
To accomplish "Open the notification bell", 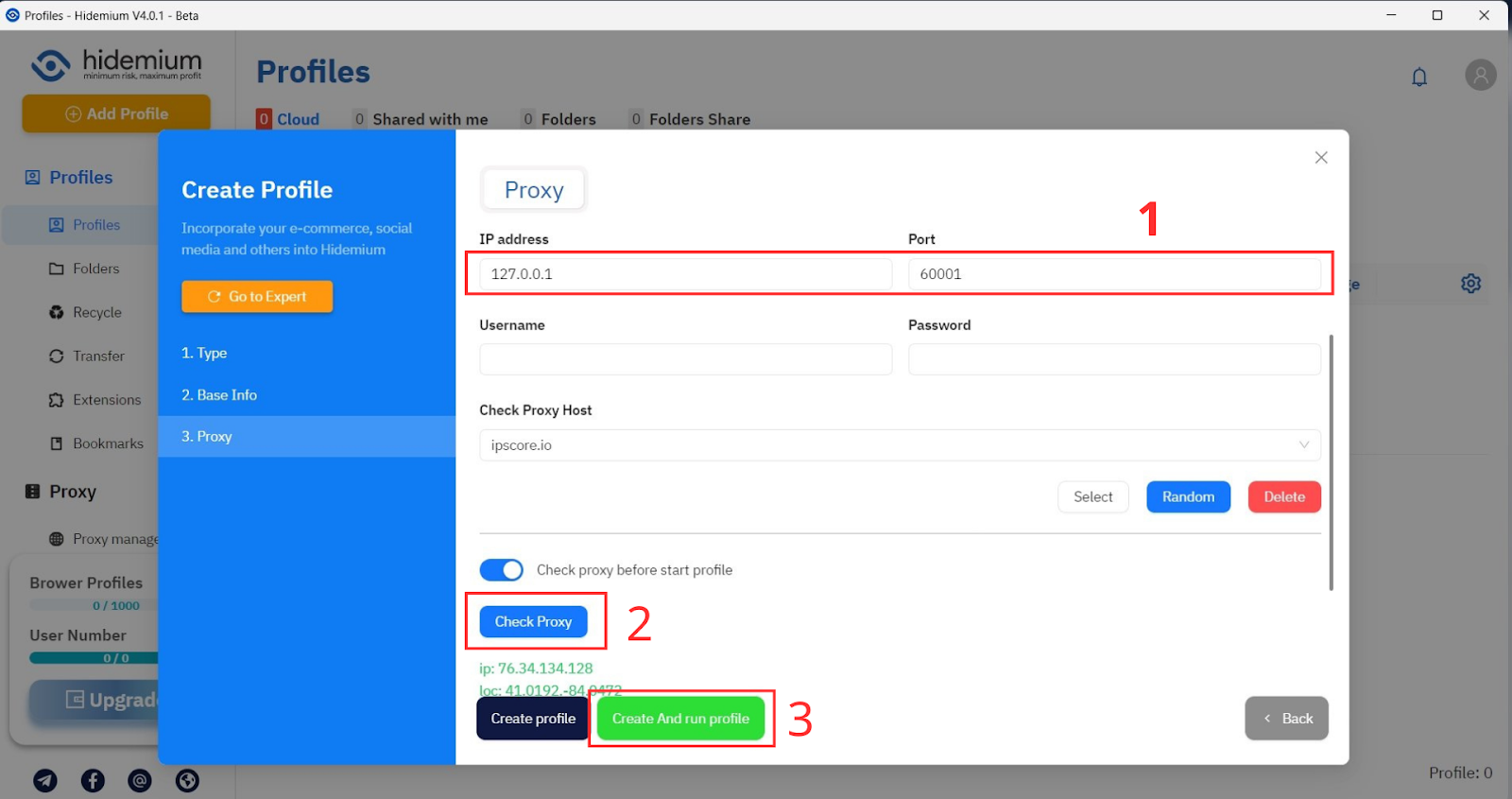I will 1419,77.
